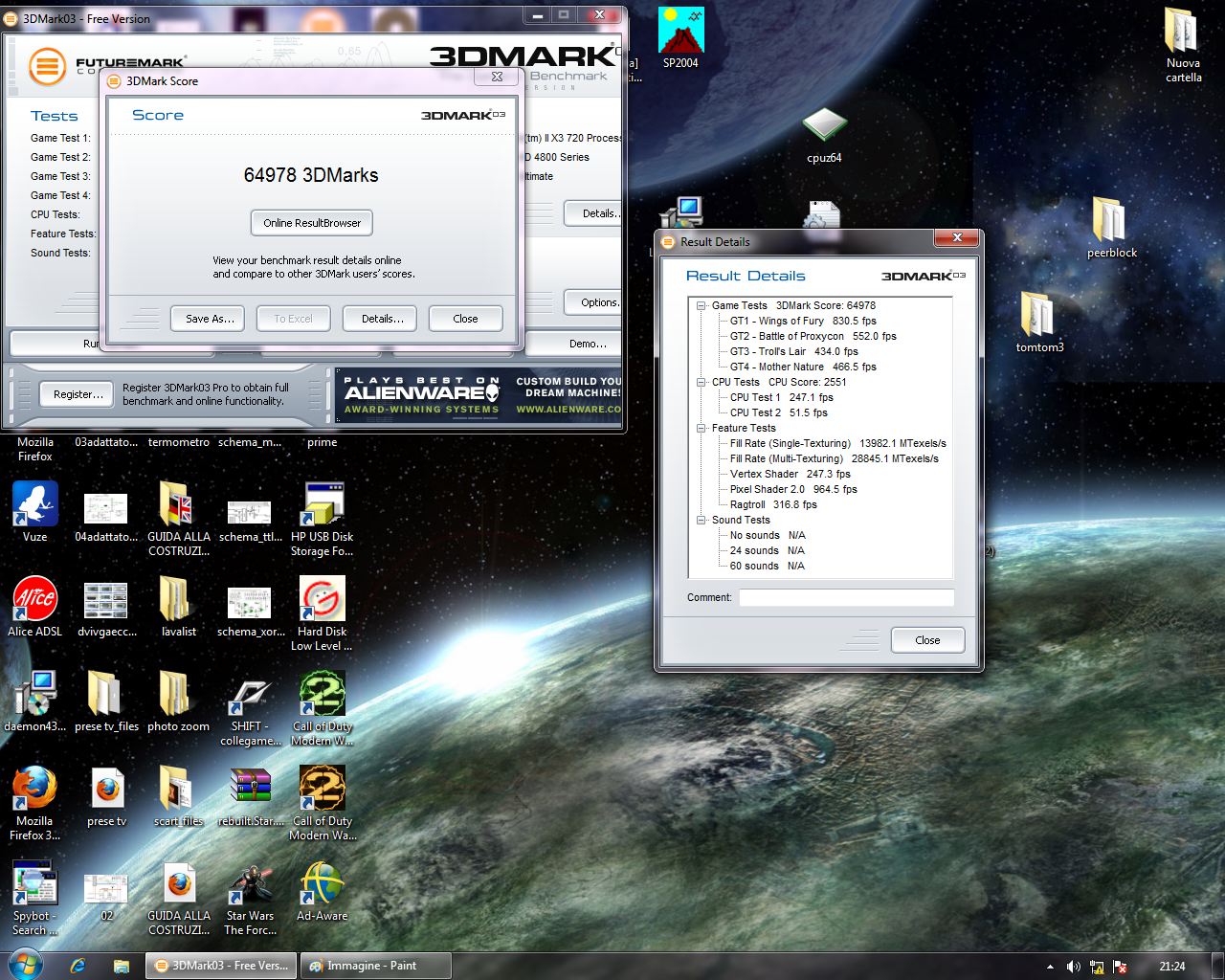Collapse the Game Tests tree node
Viewport: 1225px width, 980px height.
[701, 306]
